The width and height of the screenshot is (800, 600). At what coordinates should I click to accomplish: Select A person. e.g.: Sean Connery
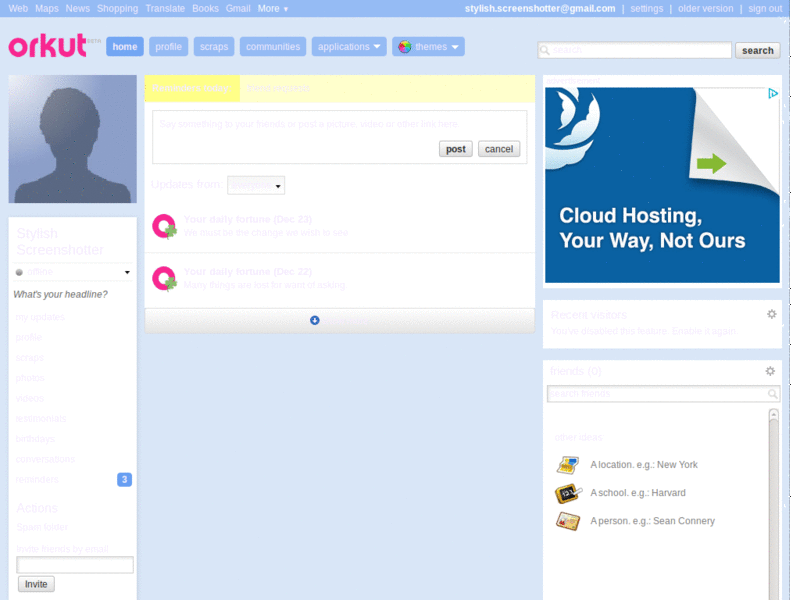click(x=653, y=521)
